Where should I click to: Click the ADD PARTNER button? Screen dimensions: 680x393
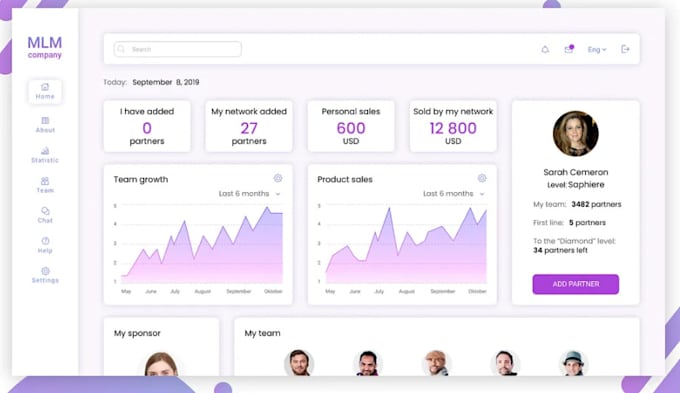(x=575, y=284)
